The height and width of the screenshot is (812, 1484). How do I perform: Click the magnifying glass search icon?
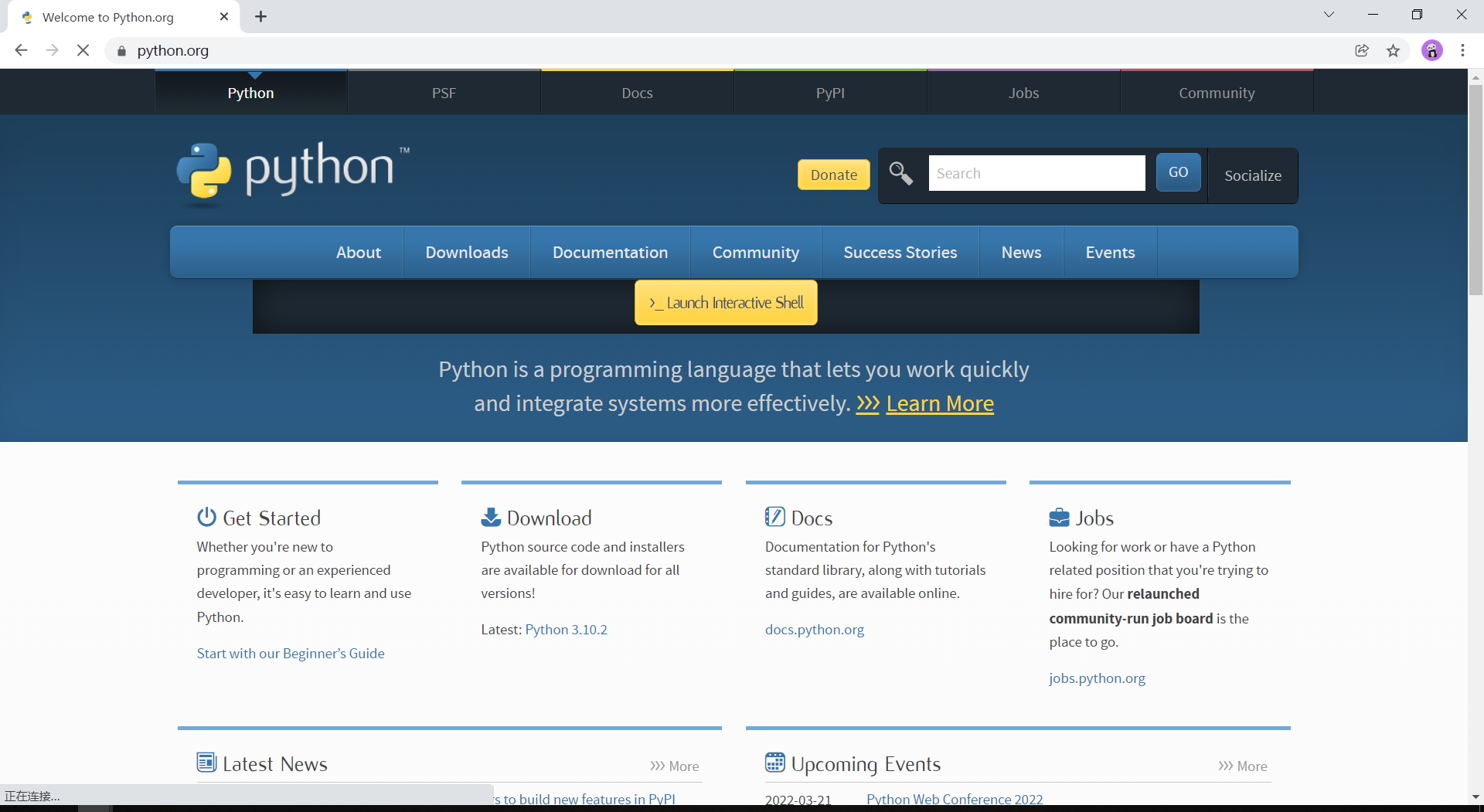click(x=900, y=173)
